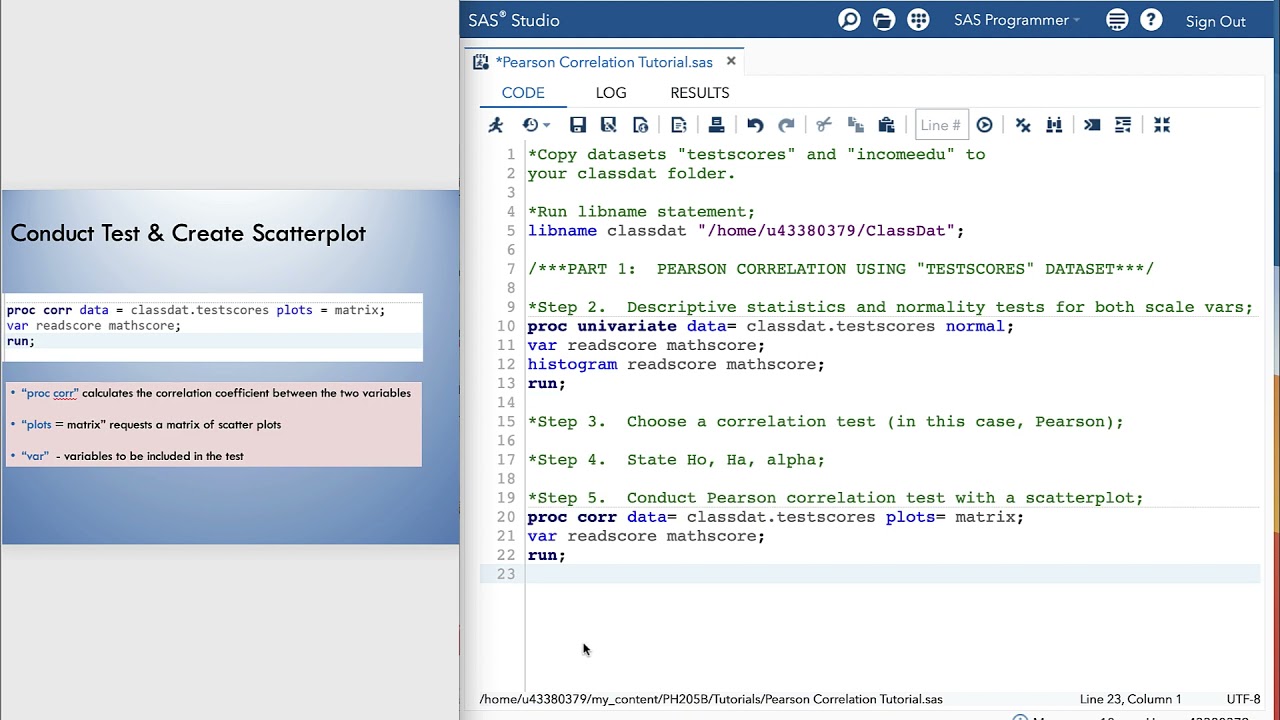1280x720 pixels.
Task: Click UTF-8 encoding in status bar
Action: pos(1243,699)
